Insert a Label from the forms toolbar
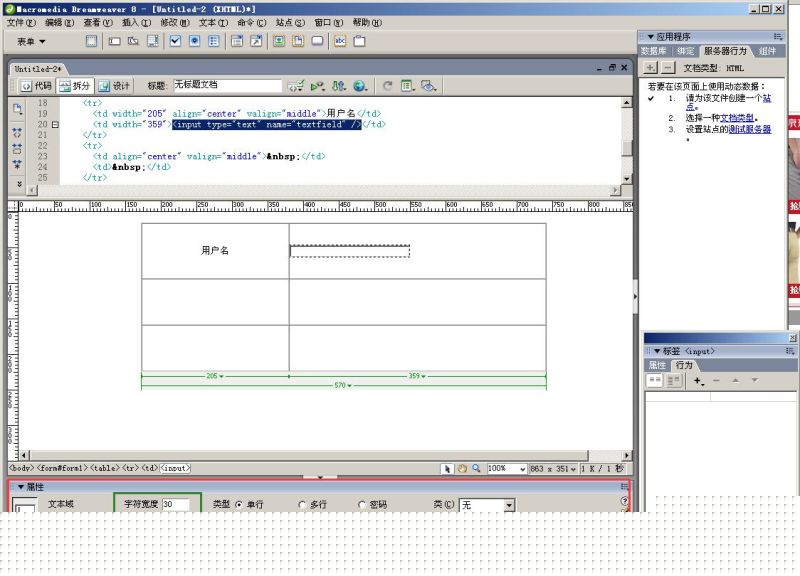 (x=340, y=41)
